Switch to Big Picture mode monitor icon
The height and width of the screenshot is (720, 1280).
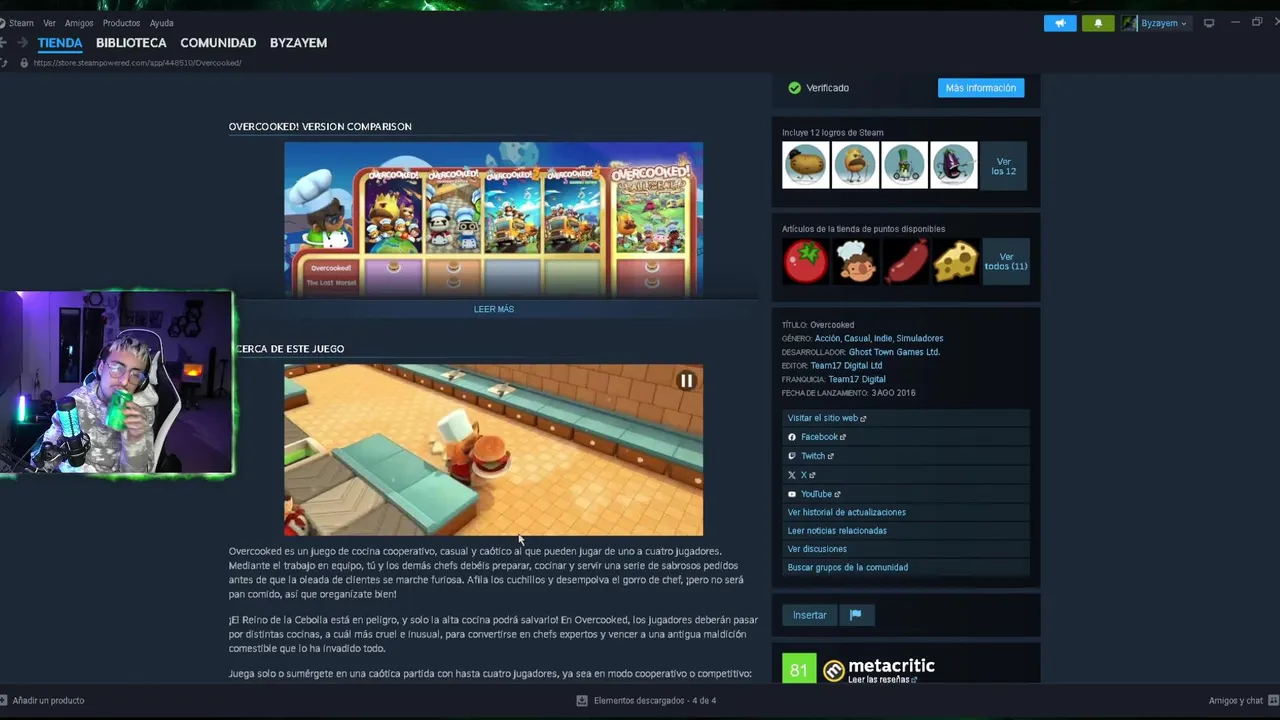point(1209,23)
